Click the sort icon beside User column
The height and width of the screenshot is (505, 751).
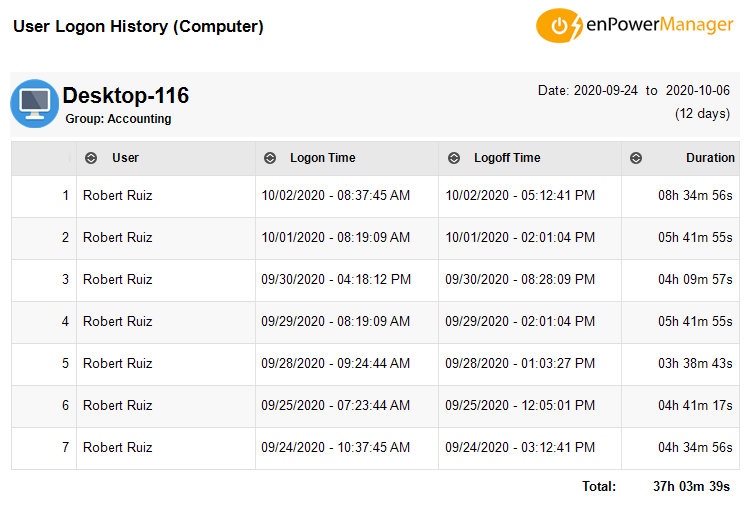(x=91, y=158)
